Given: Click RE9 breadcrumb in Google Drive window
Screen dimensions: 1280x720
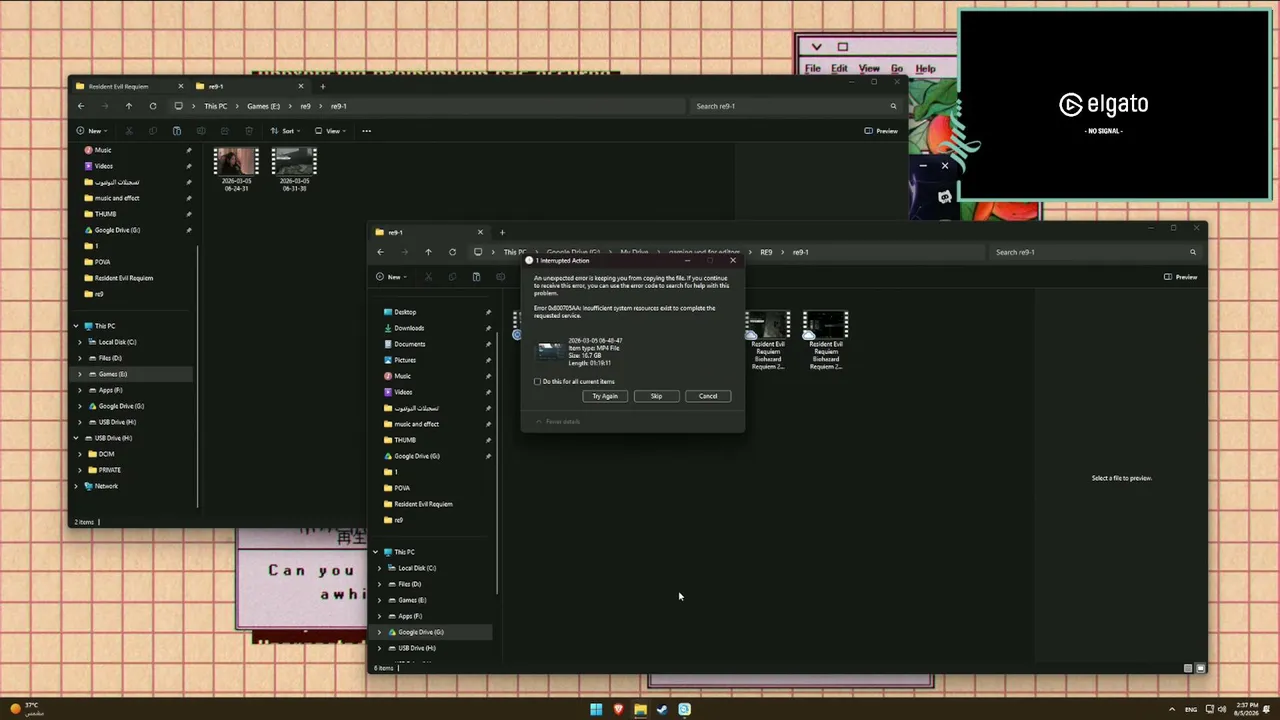Looking at the screenshot, I should (766, 252).
